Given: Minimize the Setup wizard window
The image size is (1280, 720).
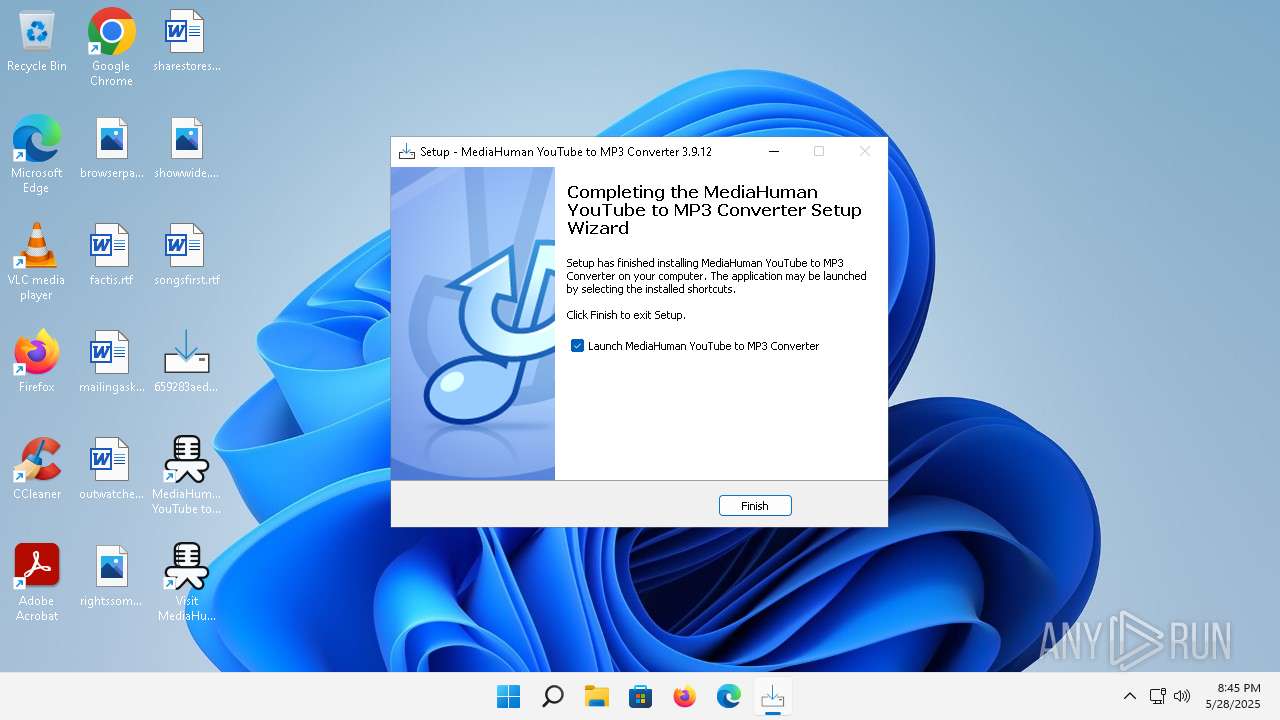Looking at the screenshot, I should 774,152.
